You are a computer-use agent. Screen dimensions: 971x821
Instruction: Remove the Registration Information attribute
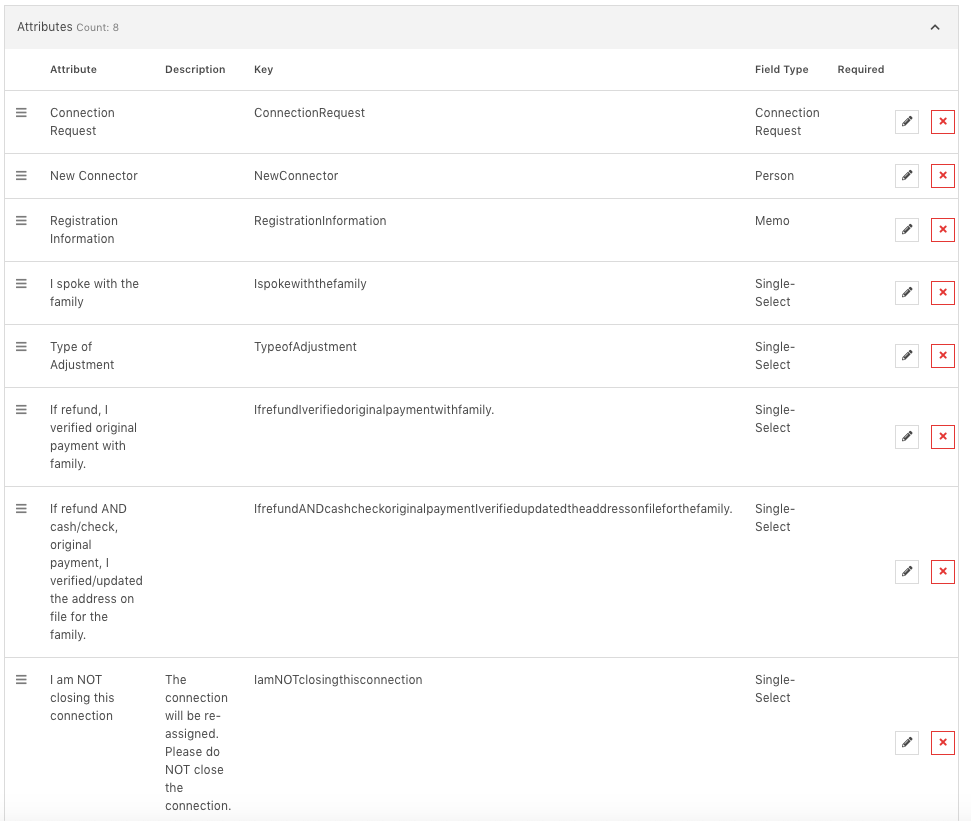pyautogui.click(x=943, y=230)
